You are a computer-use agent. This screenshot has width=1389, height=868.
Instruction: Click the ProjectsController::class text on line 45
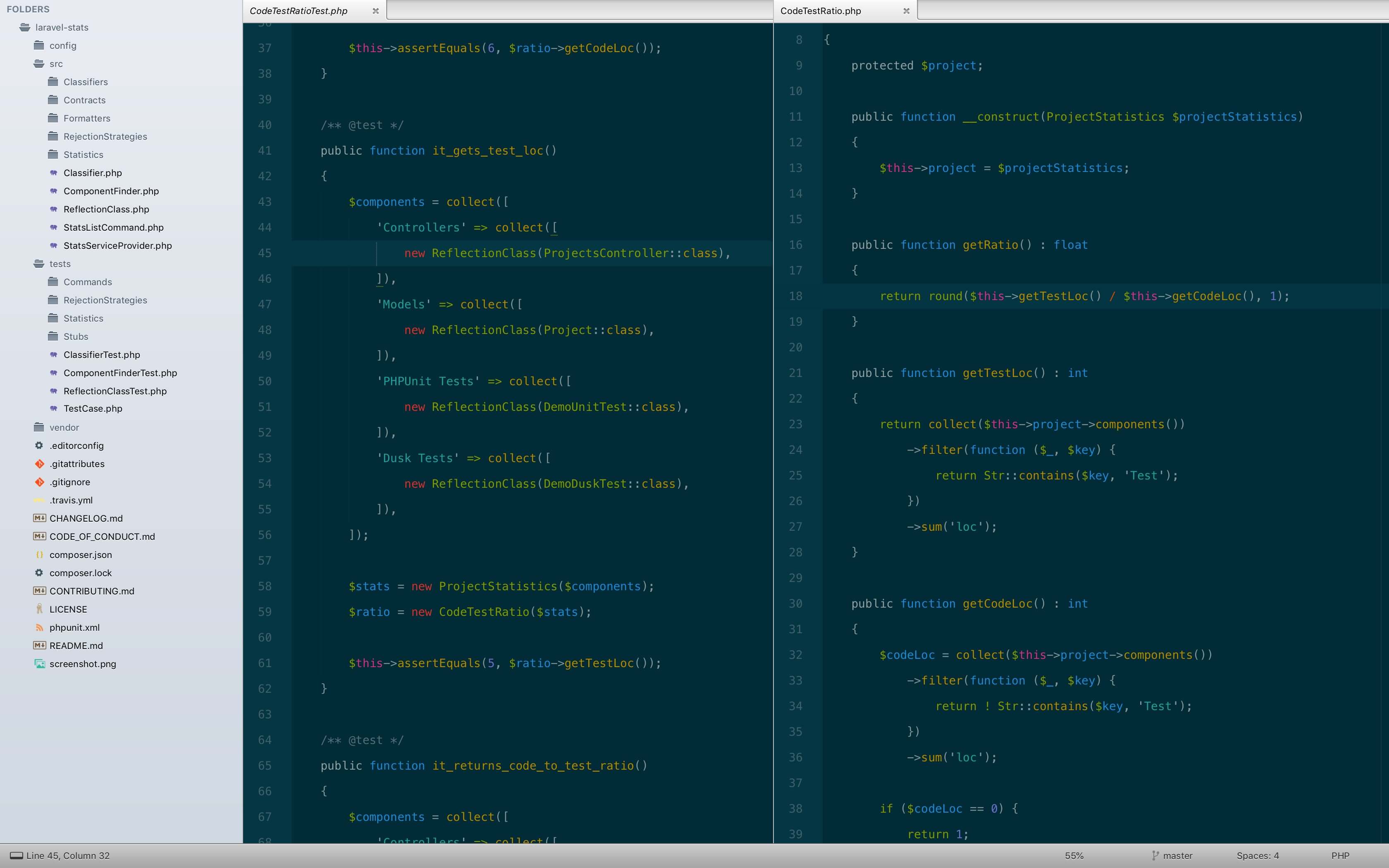click(x=630, y=253)
